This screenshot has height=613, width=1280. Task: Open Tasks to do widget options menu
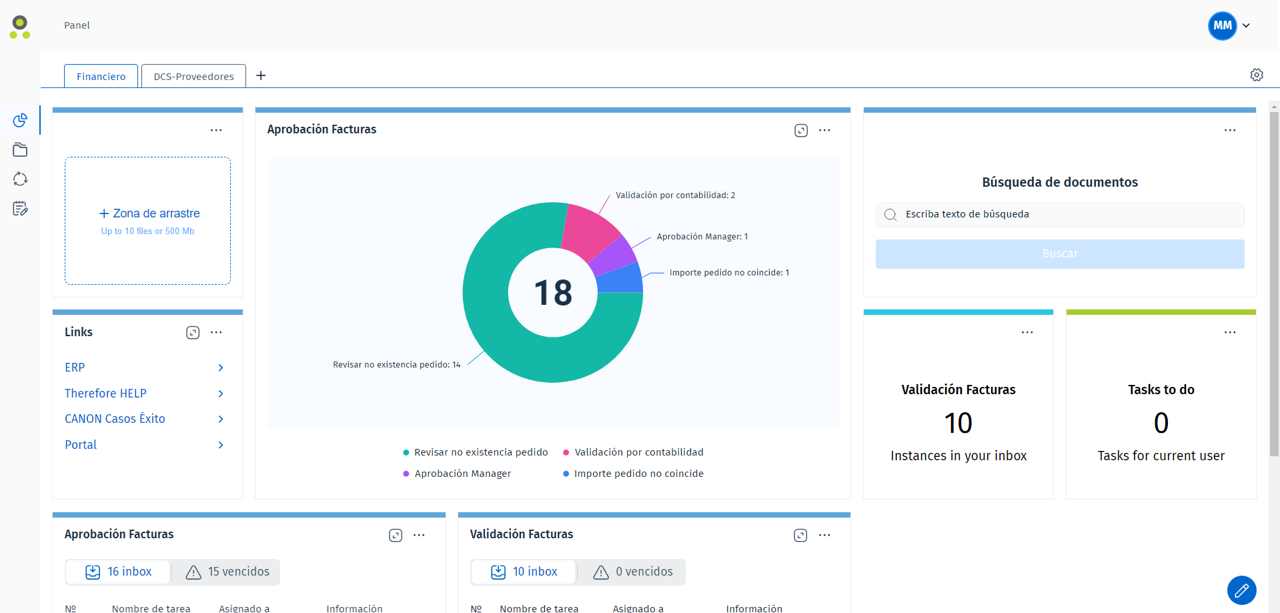point(1230,333)
